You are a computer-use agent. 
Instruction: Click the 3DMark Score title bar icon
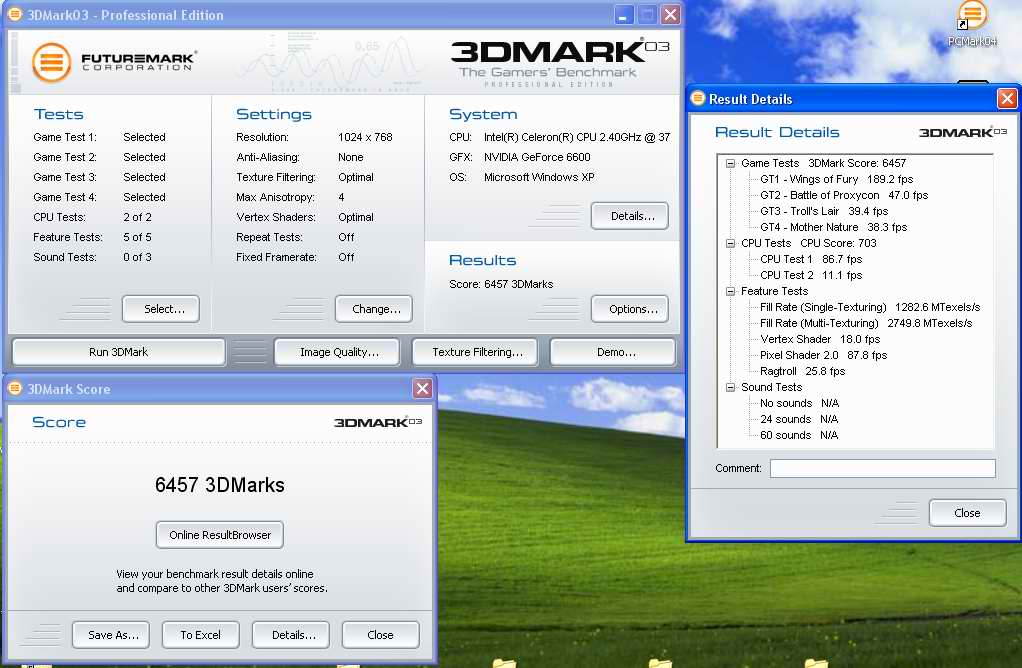pyautogui.click(x=14, y=388)
